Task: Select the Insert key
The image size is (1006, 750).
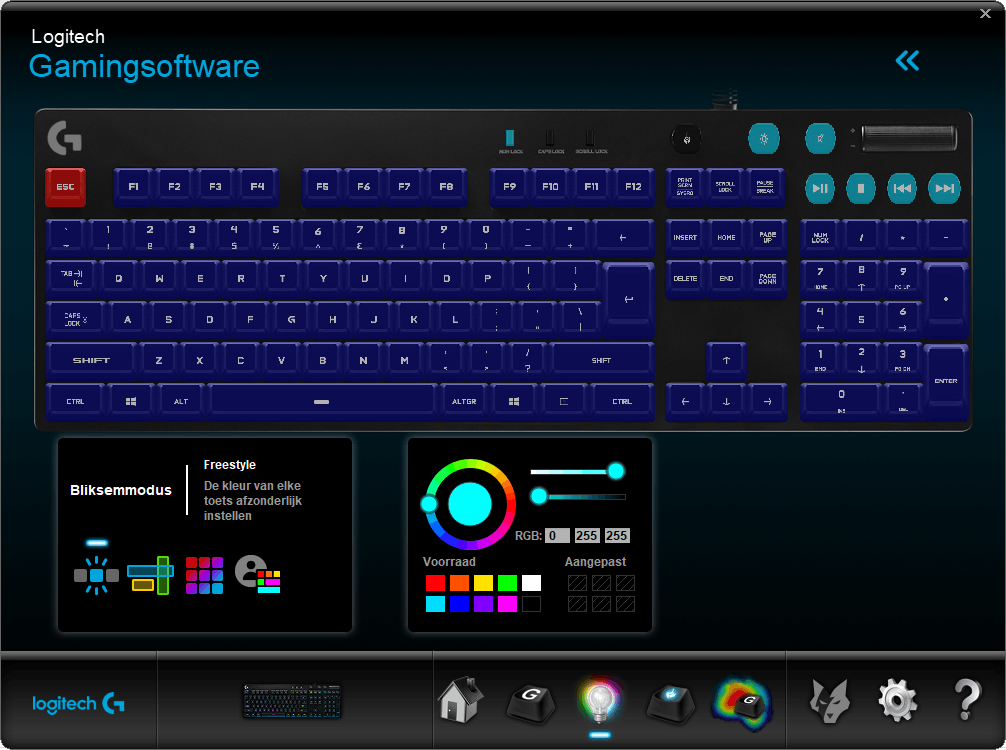Action: click(x=685, y=238)
